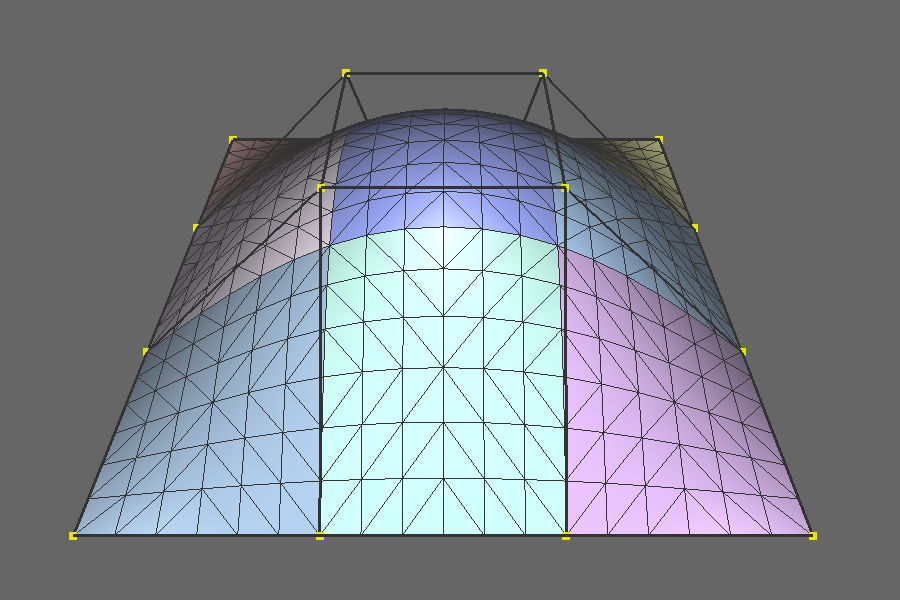Pick control point at the pinkish patch's outer corner
The width and height of the screenshot is (900, 600).
point(233,139)
